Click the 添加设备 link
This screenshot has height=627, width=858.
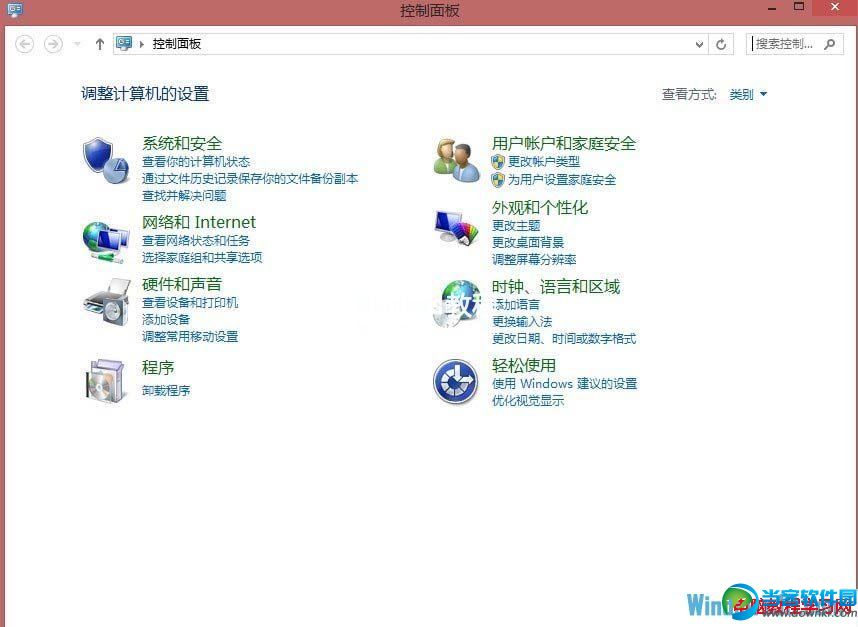(x=166, y=320)
